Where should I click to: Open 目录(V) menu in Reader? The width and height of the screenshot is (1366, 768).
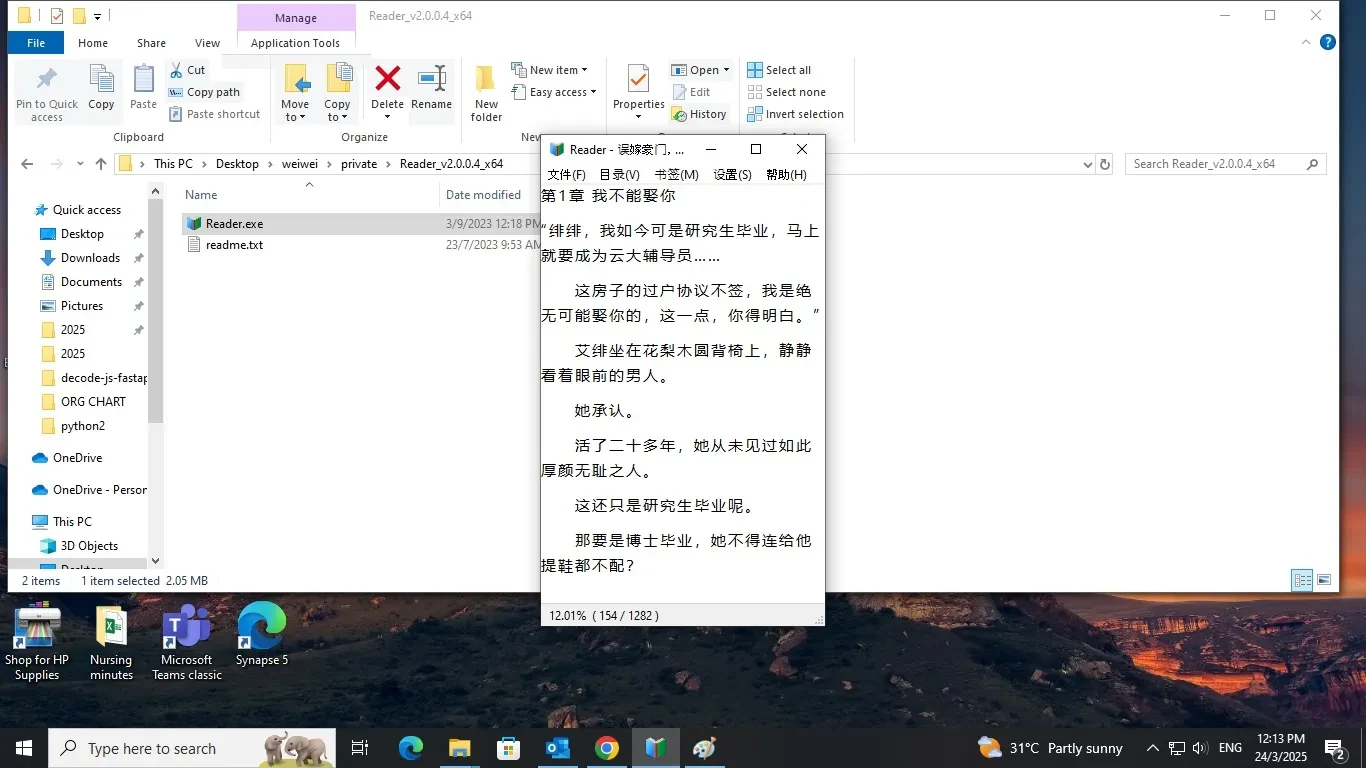(619, 175)
